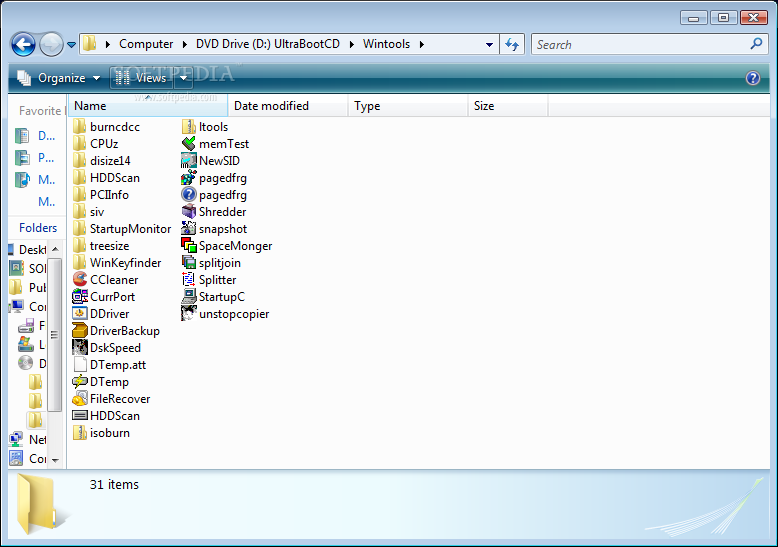Sort by the Type column header
This screenshot has height=547, width=778.
[x=408, y=106]
